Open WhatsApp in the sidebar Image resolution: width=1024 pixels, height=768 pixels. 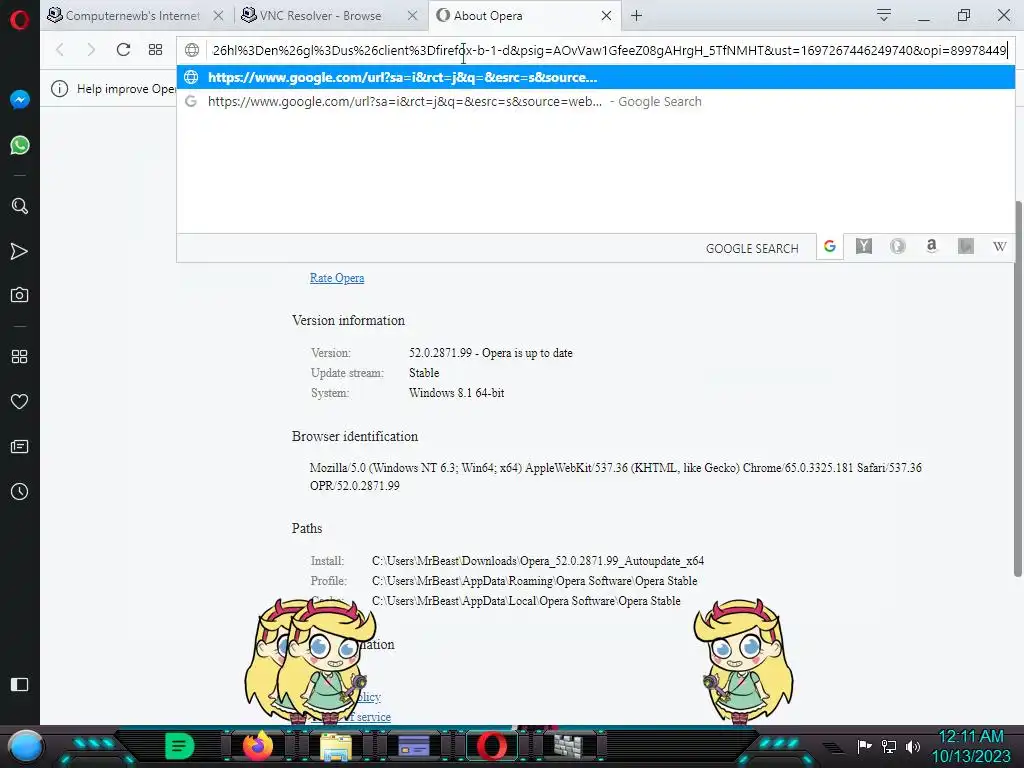pyautogui.click(x=20, y=145)
